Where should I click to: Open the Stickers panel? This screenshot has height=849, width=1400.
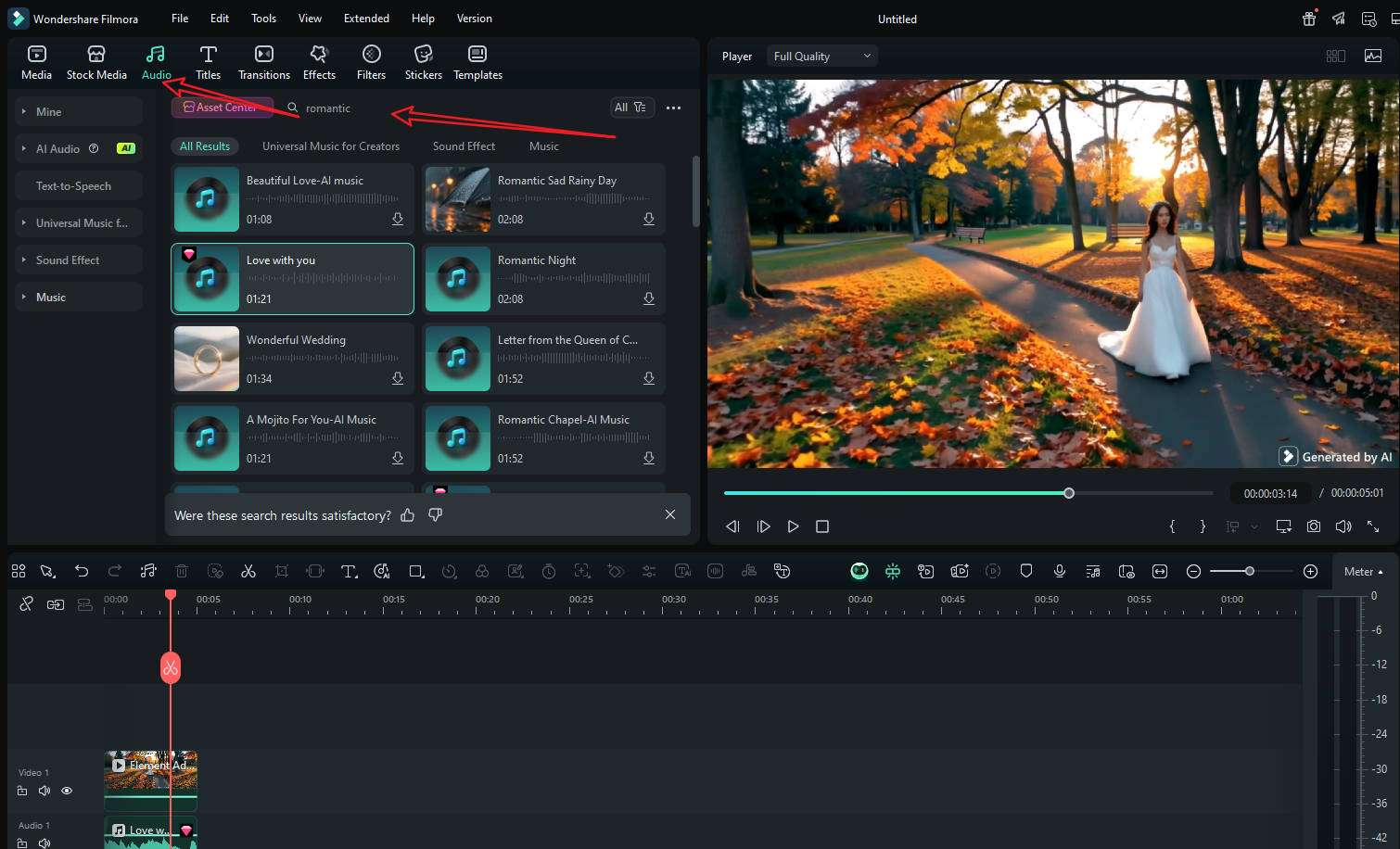pos(424,62)
